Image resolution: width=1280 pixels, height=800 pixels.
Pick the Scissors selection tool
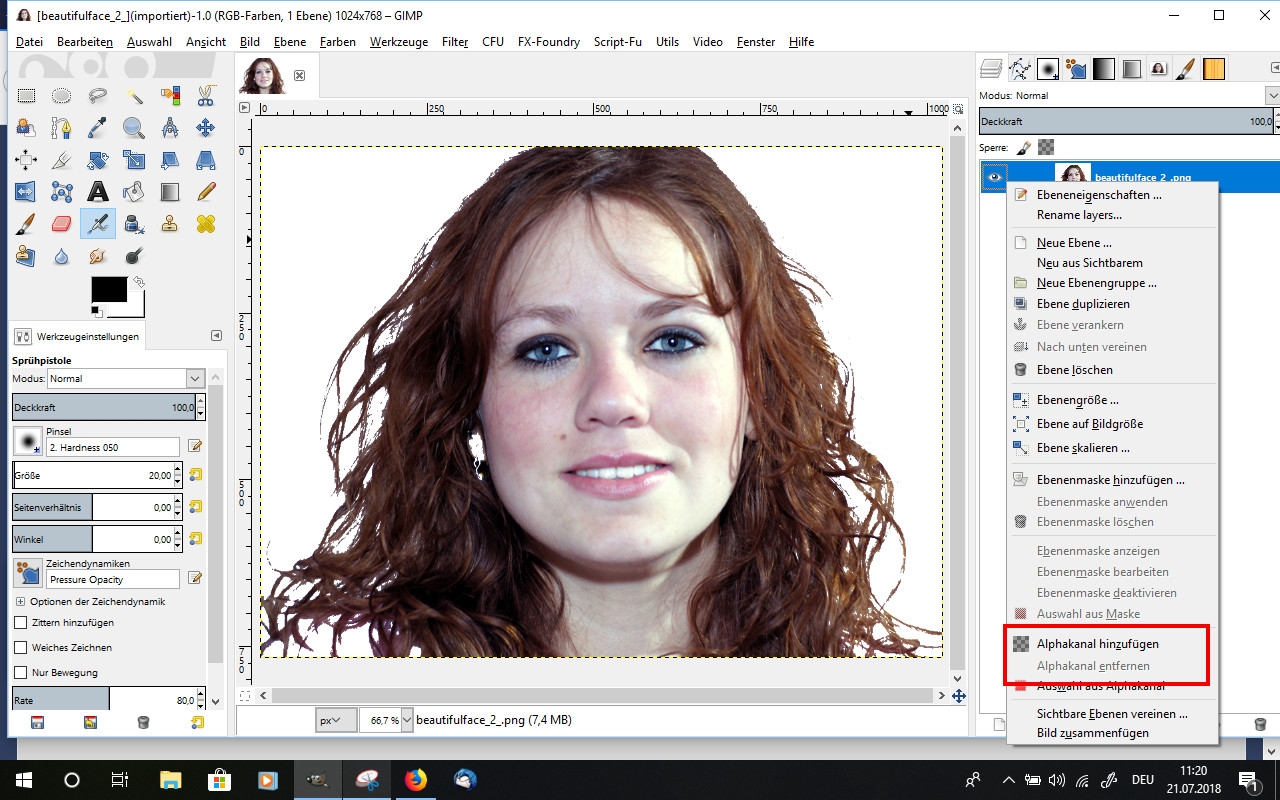(206, 96)
